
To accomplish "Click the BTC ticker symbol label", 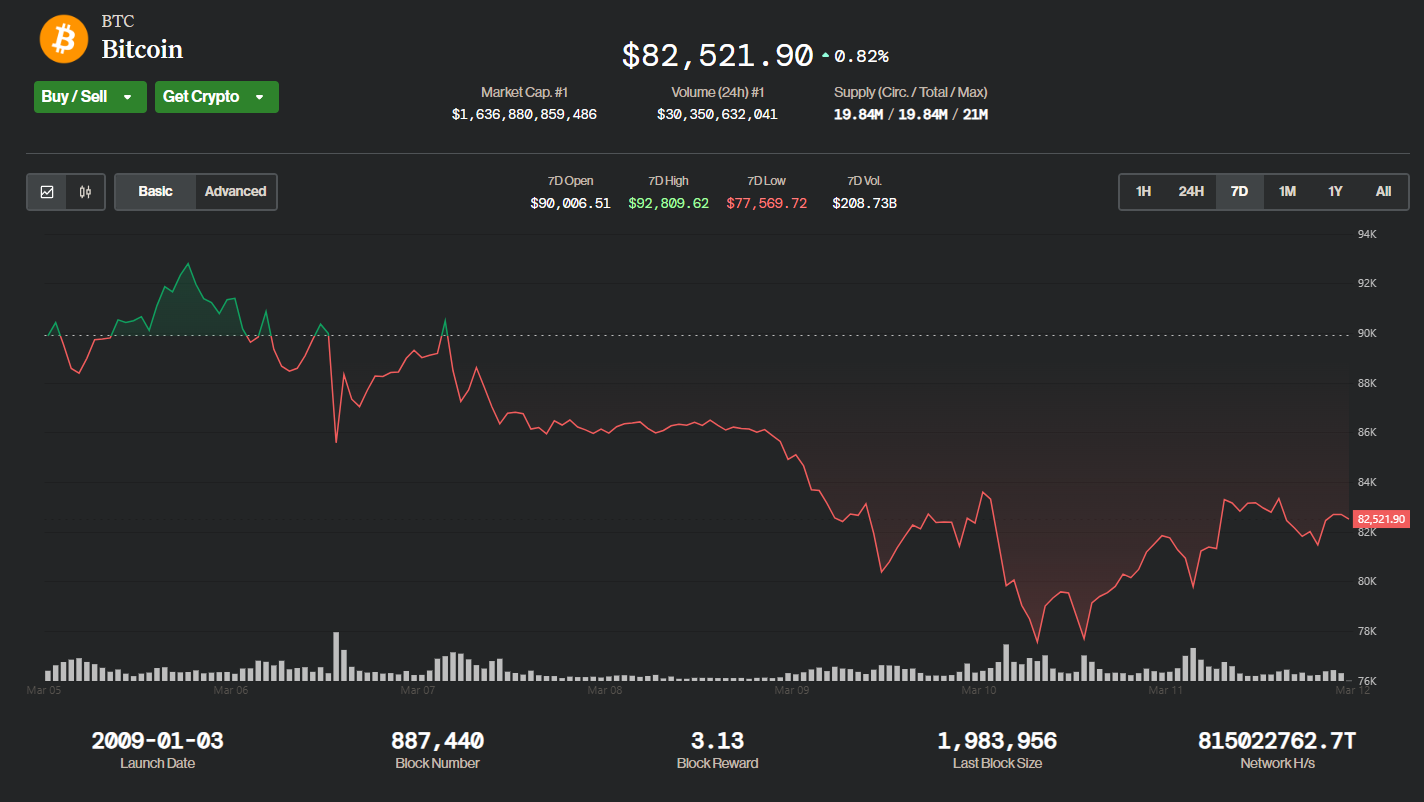I will coord(118,21).
